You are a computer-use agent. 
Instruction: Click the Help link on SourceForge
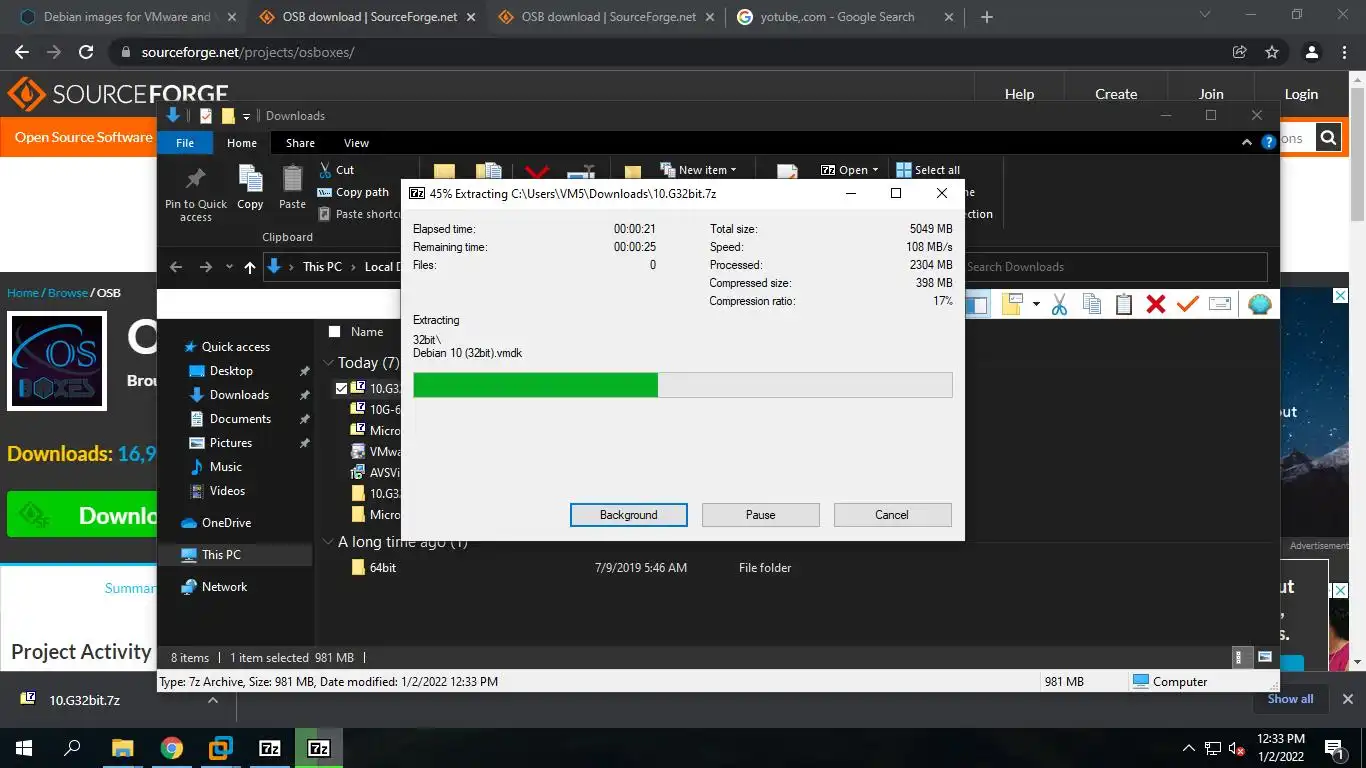(1019, 94)
